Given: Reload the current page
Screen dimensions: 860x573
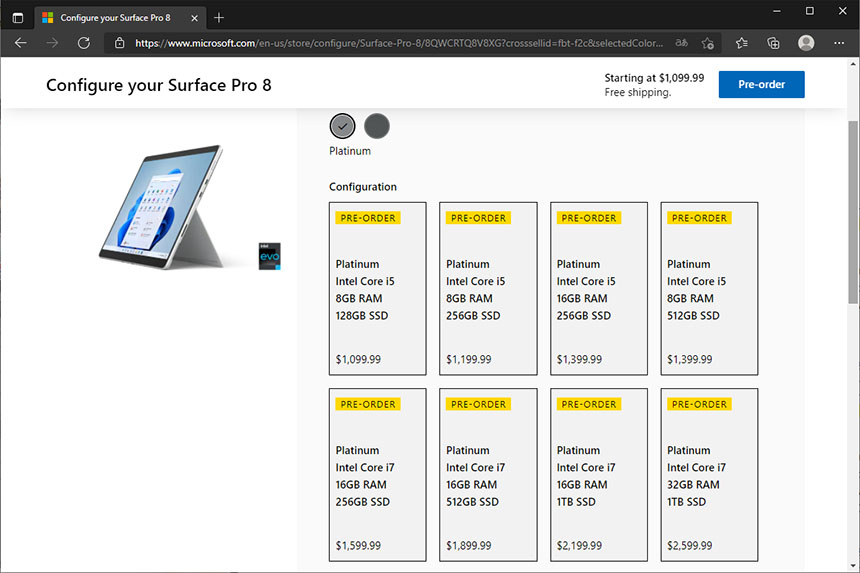Looking at the screenshot, I should coord(83,43).
